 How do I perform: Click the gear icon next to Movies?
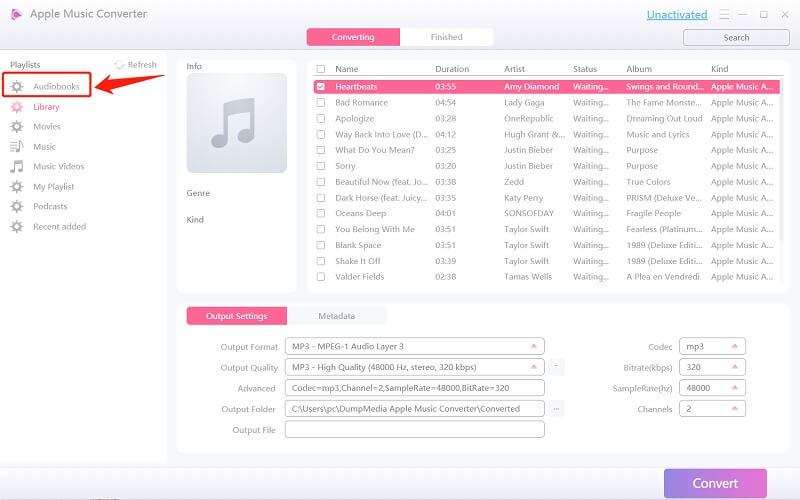click(x=17, y=127)
